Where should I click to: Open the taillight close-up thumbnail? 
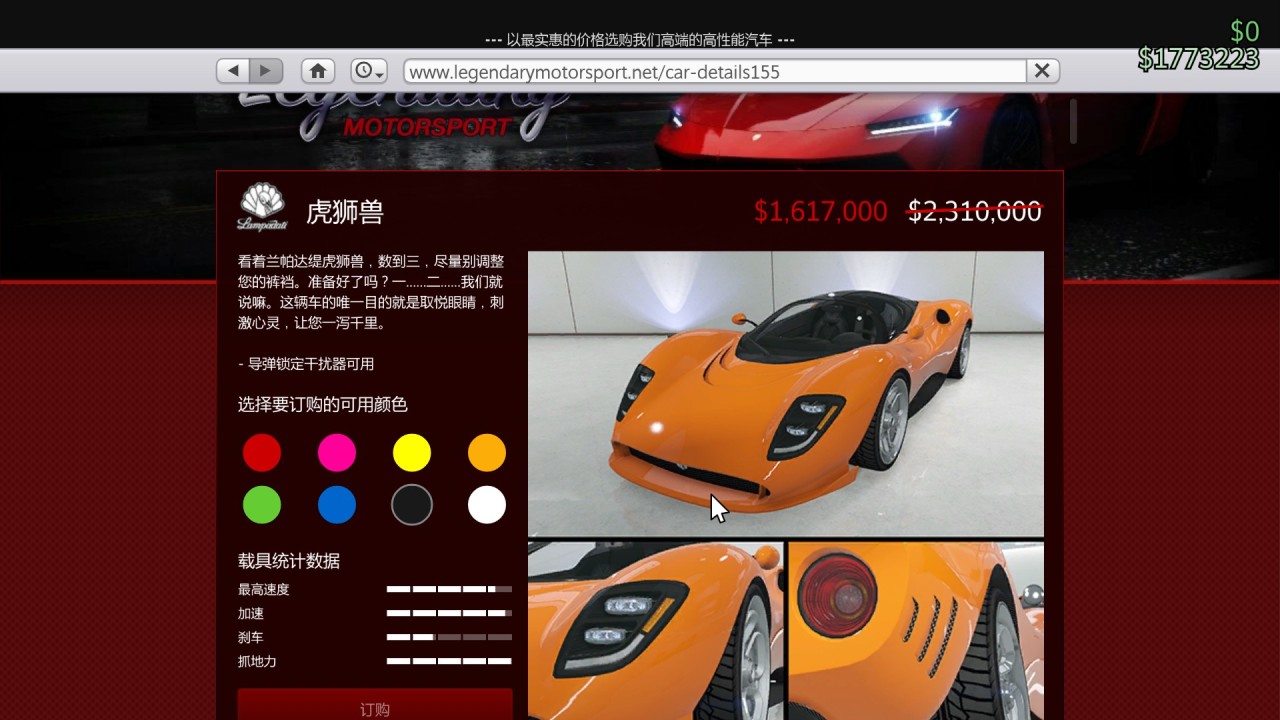pyautogui.click(x=916, y=631)
